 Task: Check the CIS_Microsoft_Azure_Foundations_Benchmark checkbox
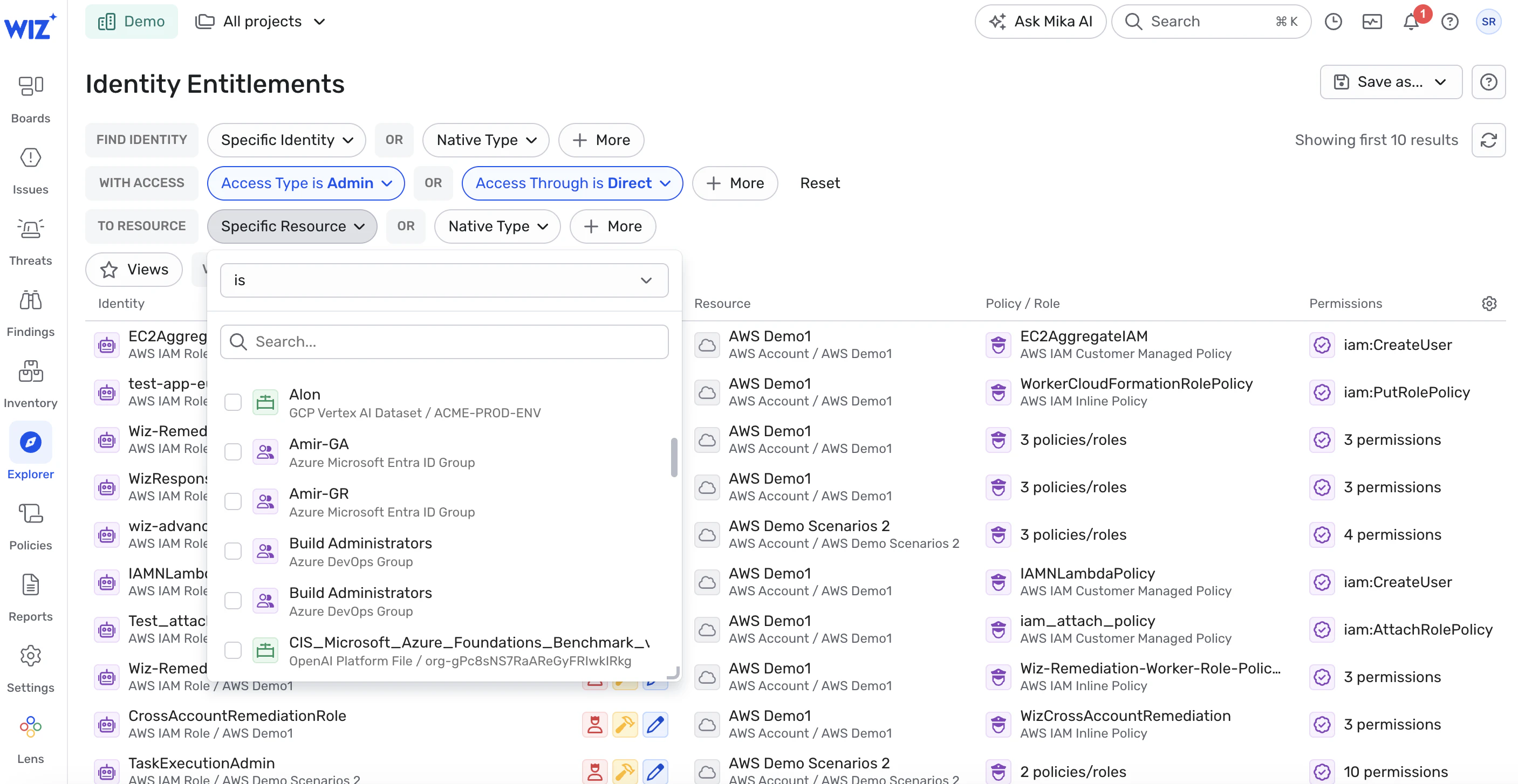234,650
